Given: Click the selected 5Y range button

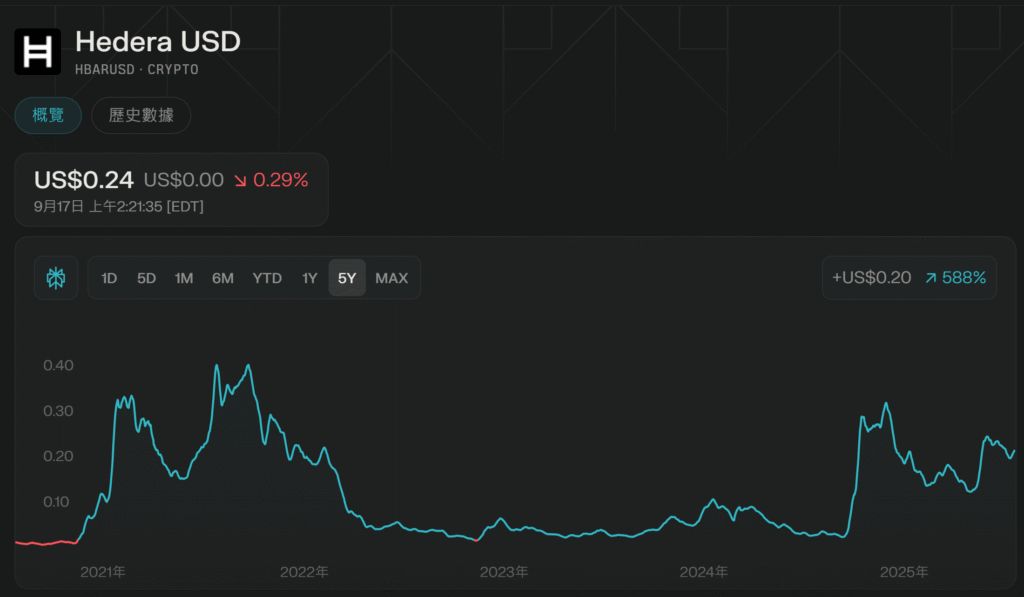Looking at the screenshot, I should [347, 278].
